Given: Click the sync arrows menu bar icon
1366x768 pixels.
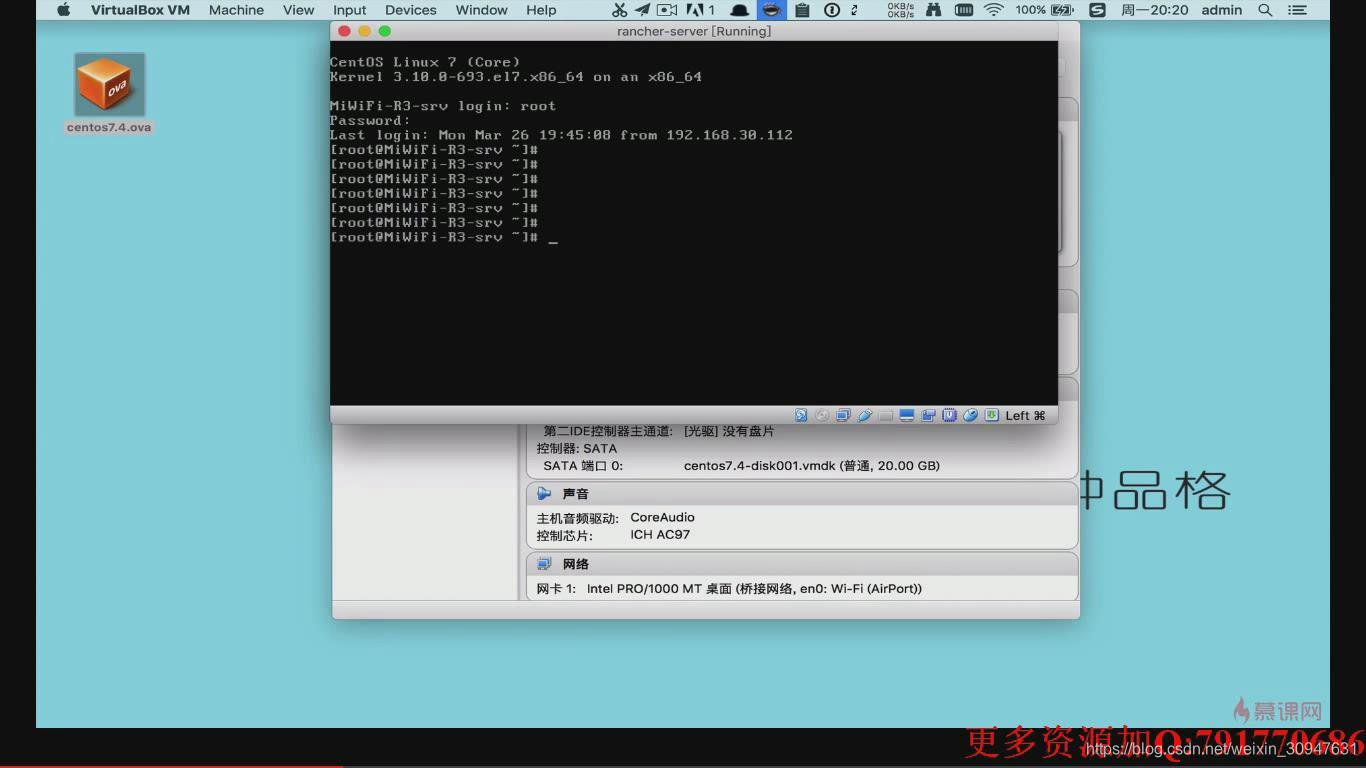Looking at the screenshot, I should point(855,10).
